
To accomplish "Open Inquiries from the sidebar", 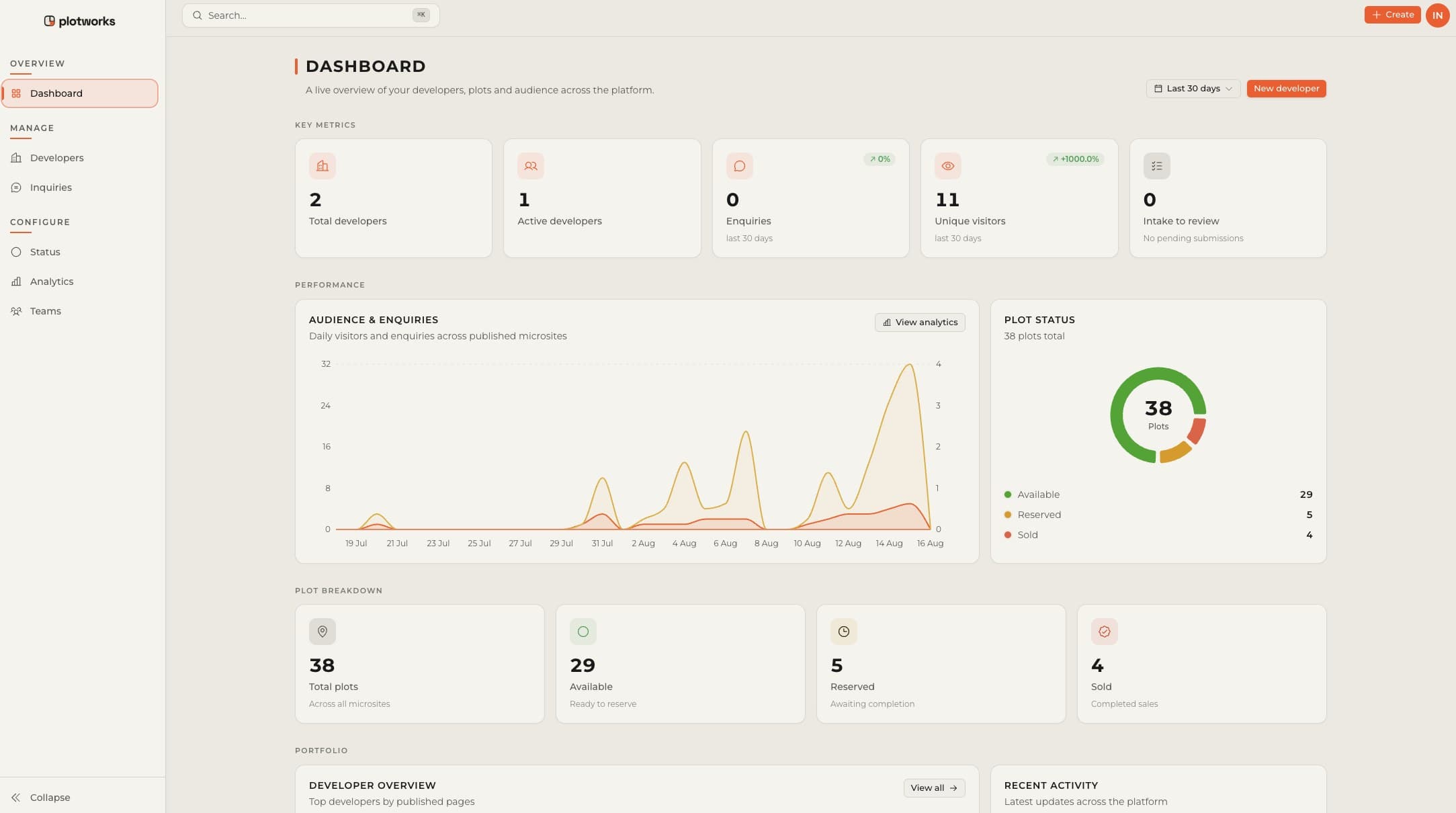I will [x=80, y=187].
